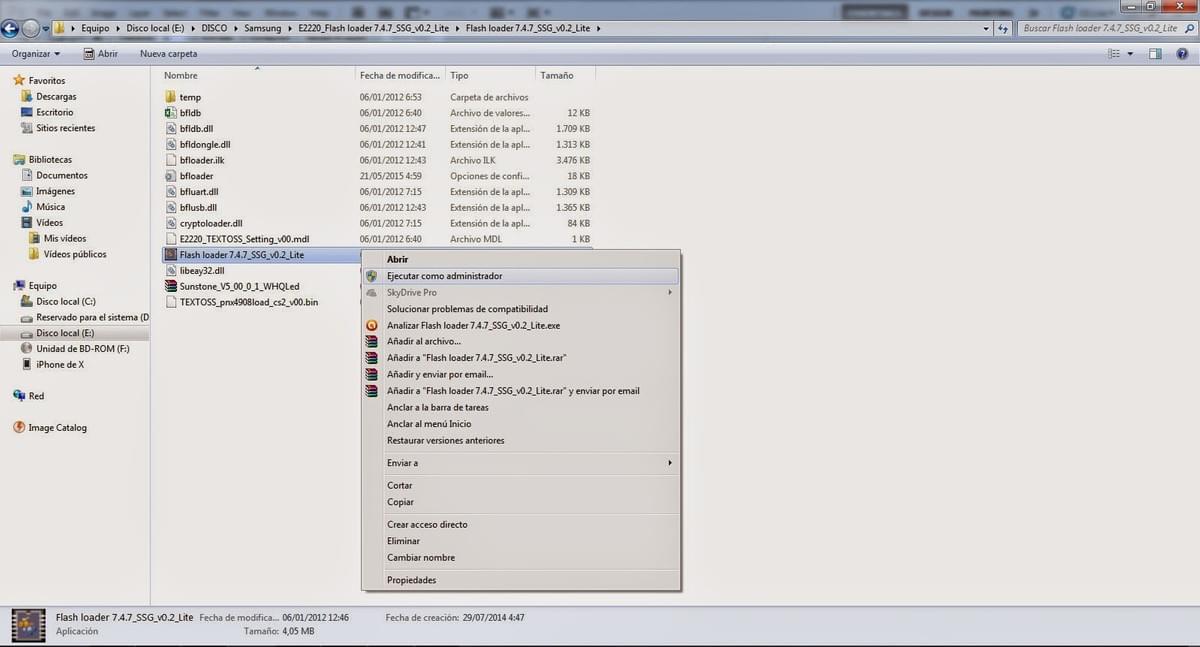Select the temp folder icon

170,97
